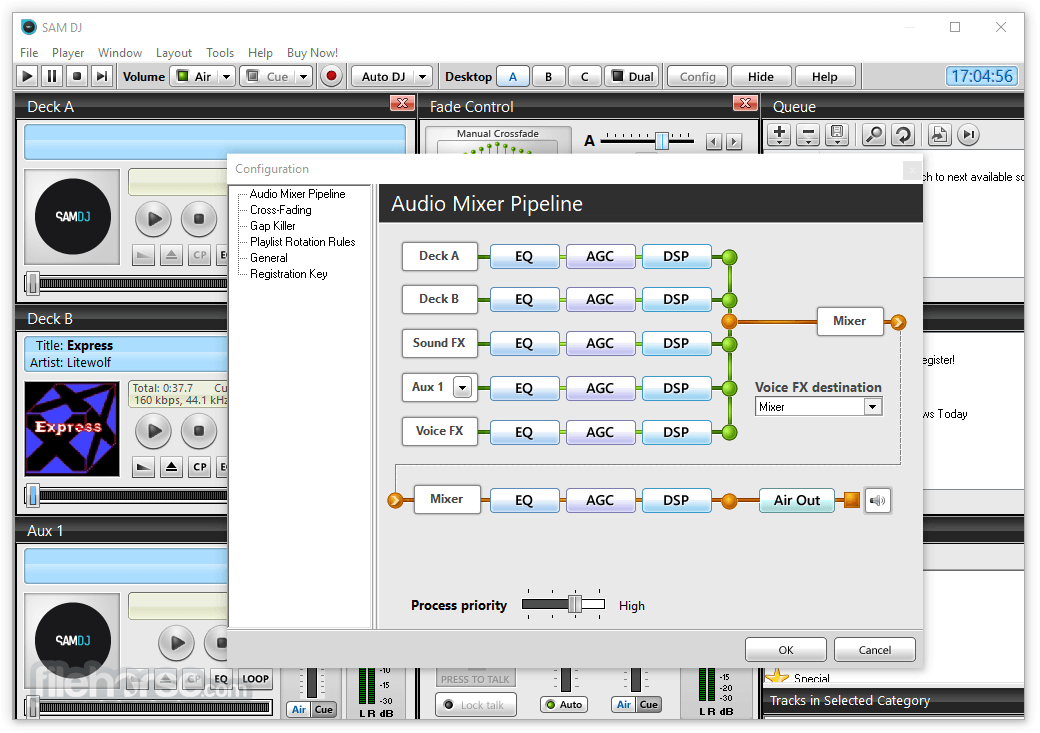Open the File menu
This screenshot has width=1040, height=733.
(29, 52)
